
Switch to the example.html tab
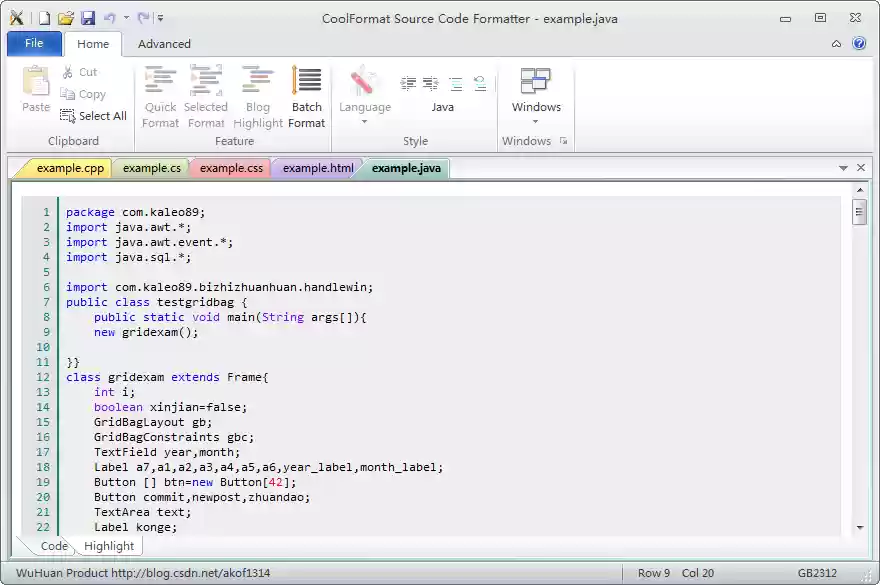coord(315,168)
